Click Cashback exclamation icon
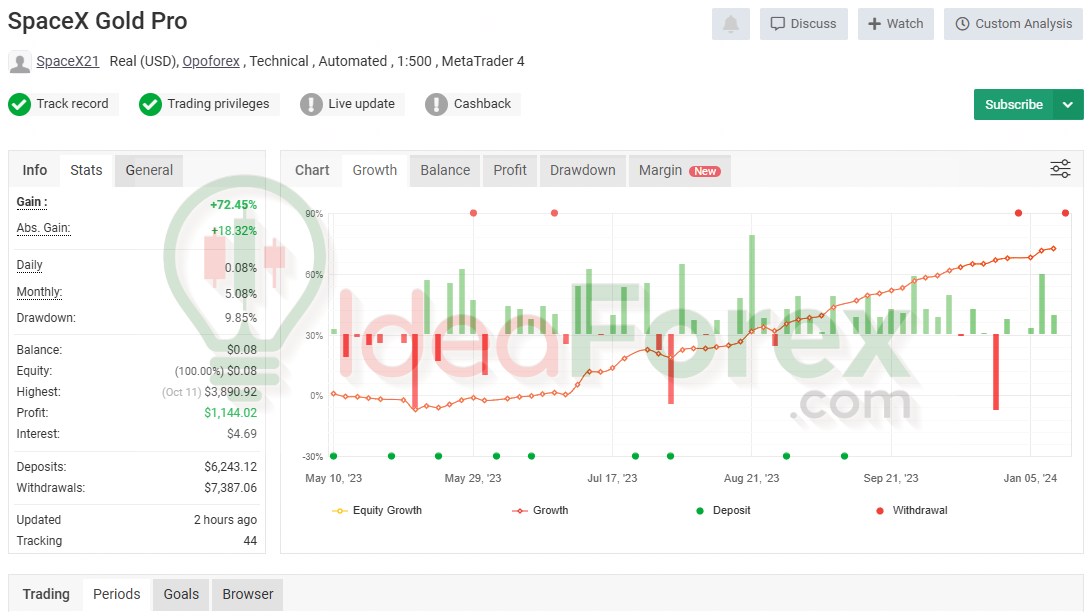 point(437,104)
